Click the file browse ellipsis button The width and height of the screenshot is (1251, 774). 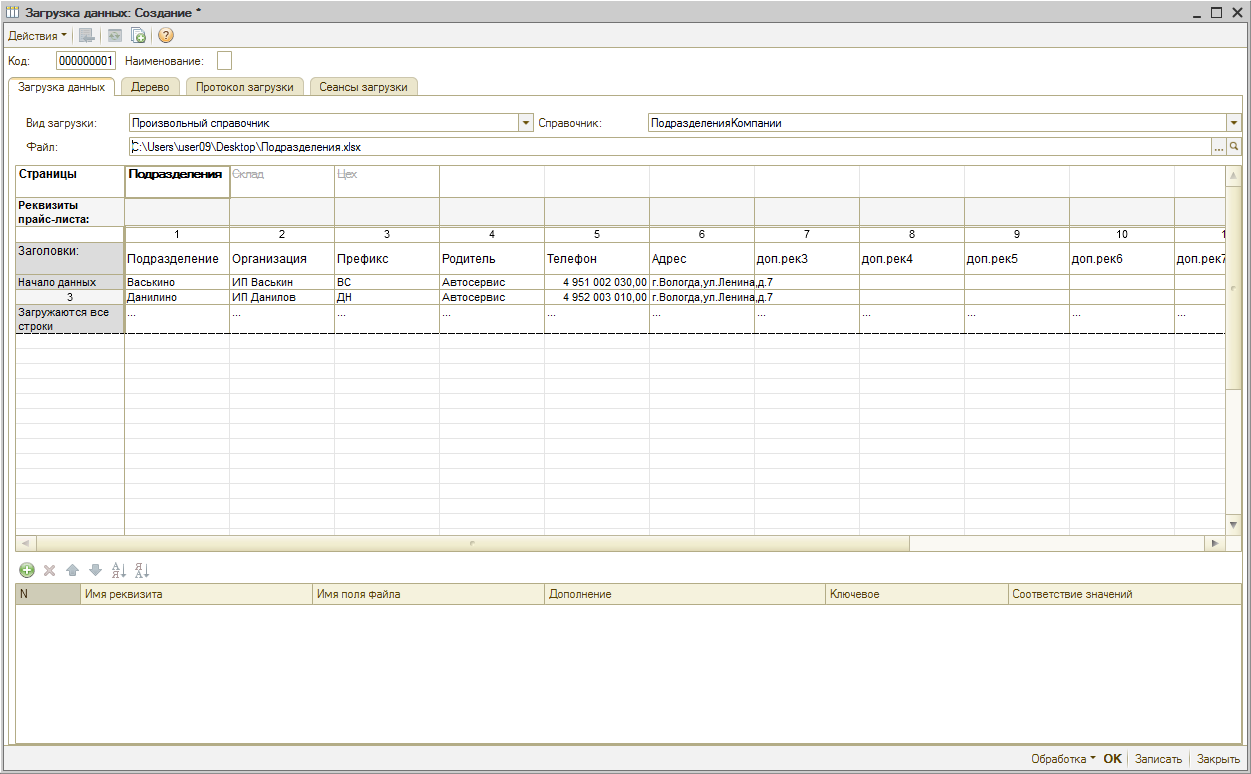(1218, 147)
